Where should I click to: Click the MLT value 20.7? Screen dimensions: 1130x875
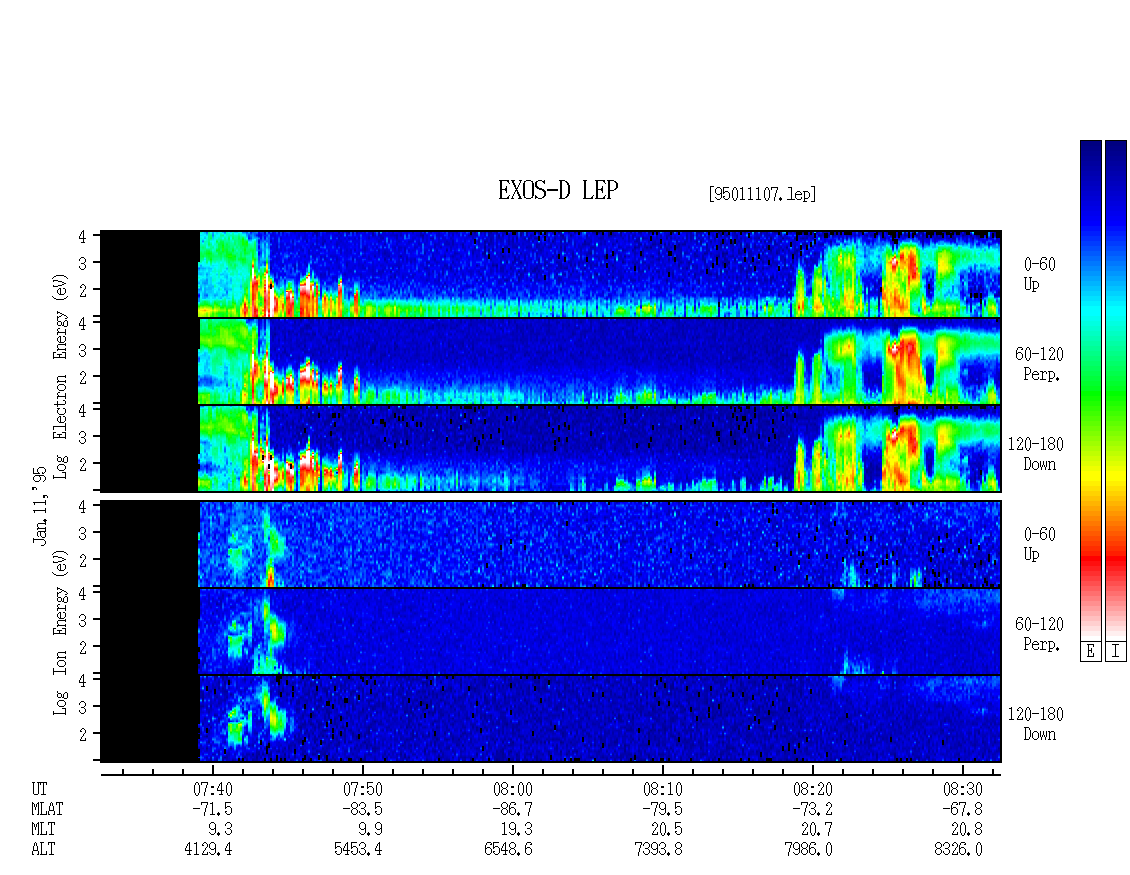point(816,830)
